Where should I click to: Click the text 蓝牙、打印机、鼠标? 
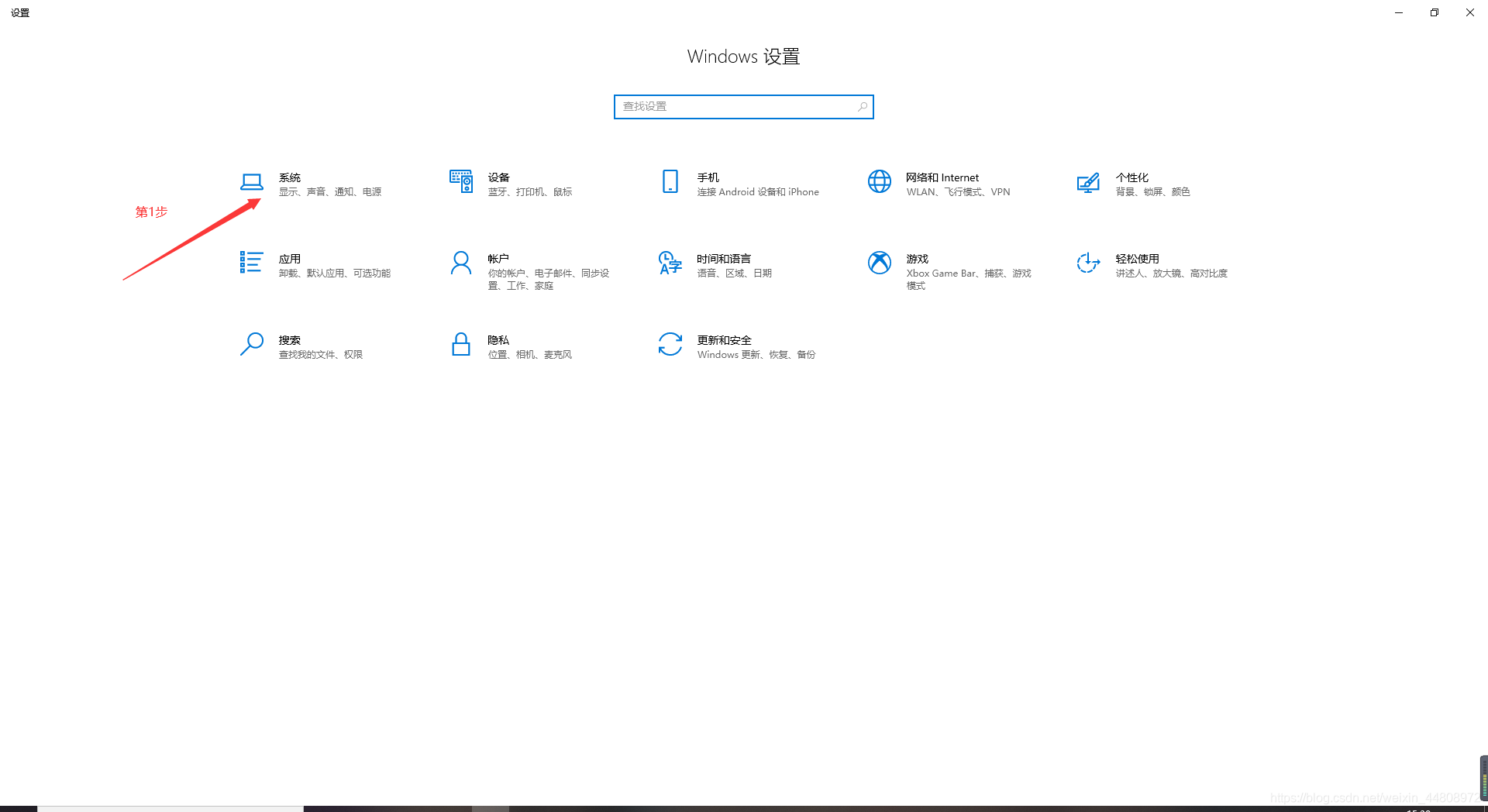click(x=530, y=192)
